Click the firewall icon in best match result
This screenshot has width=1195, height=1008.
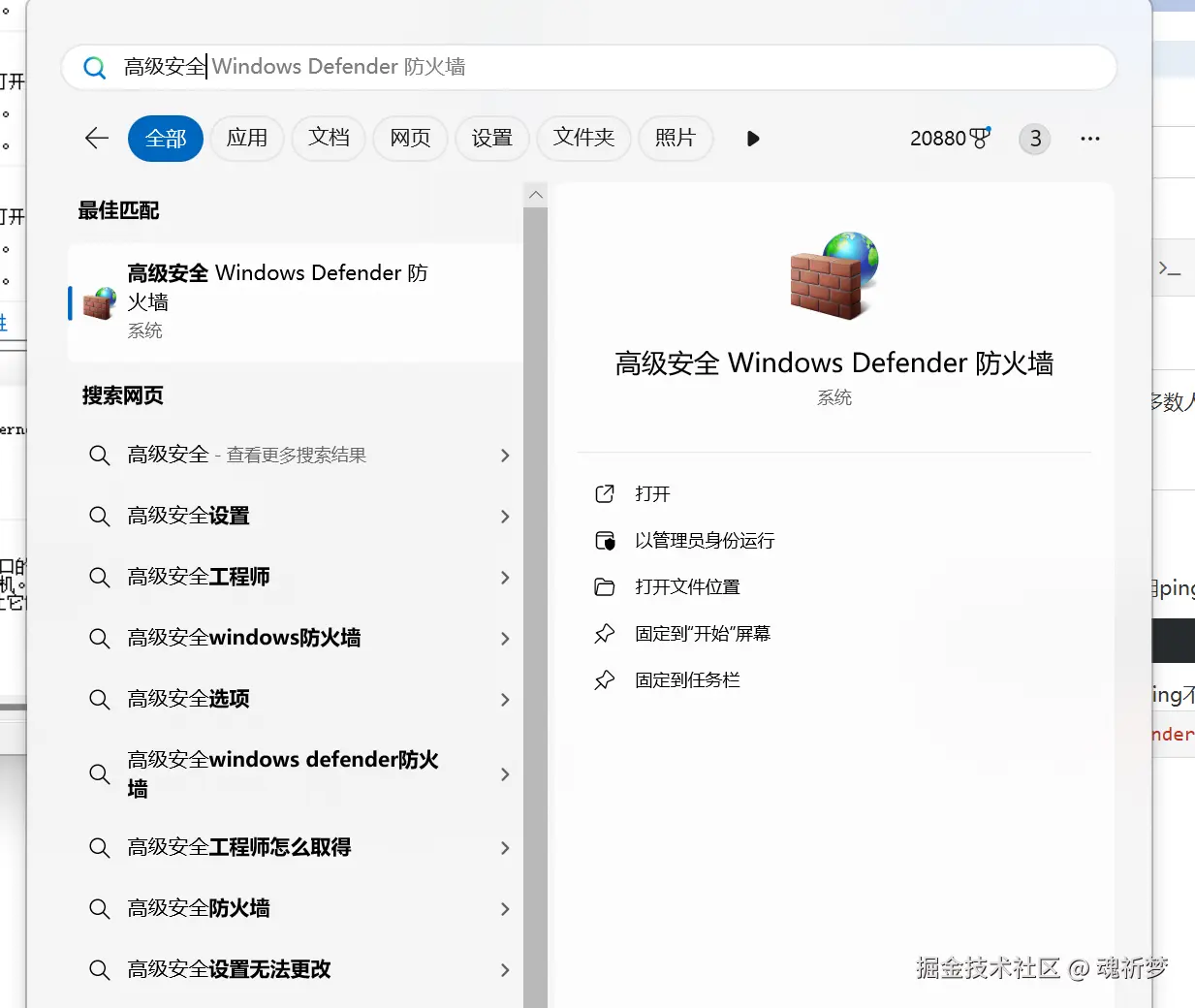coord(100,302)
